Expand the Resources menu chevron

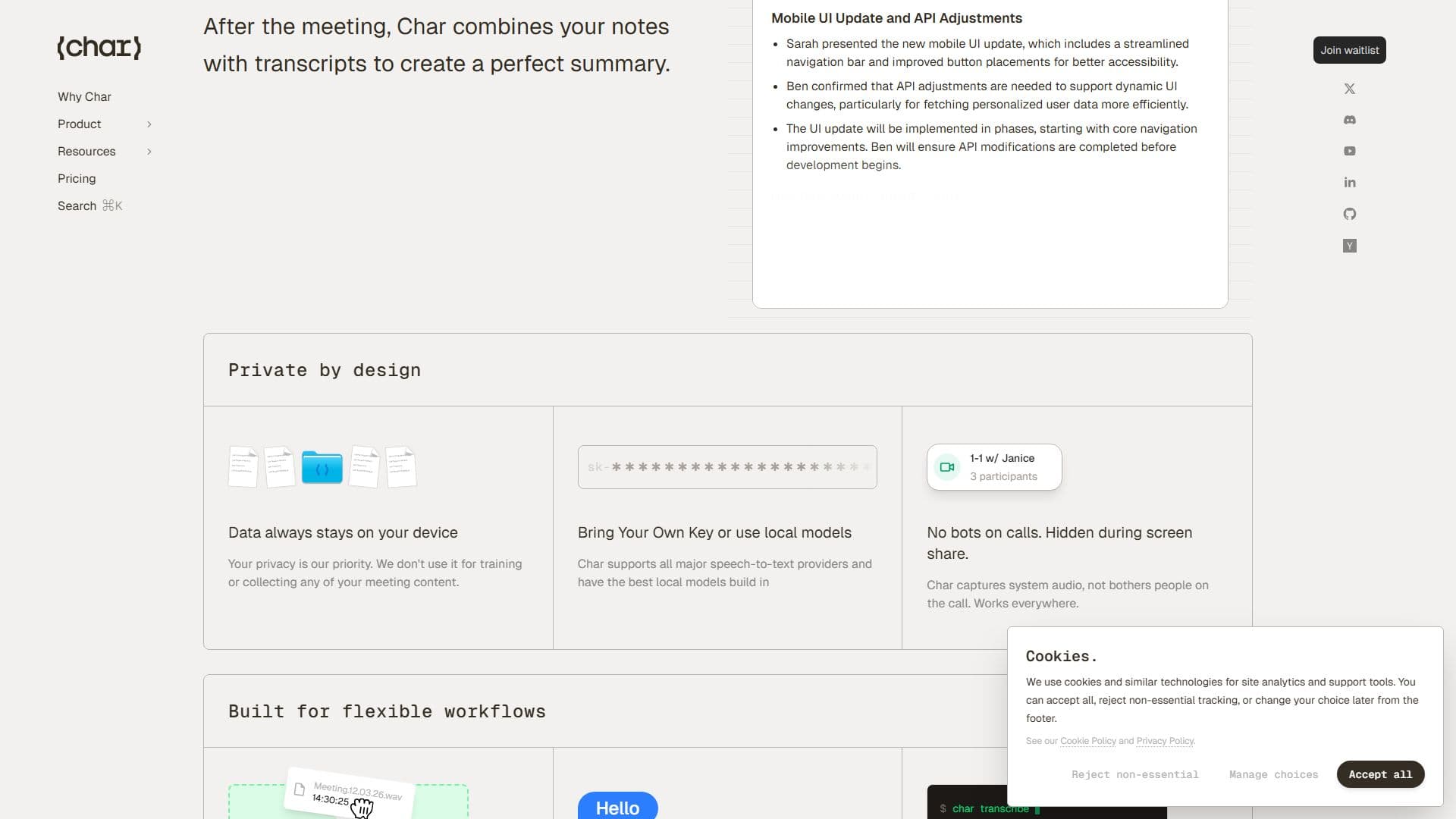pos(149,152)
